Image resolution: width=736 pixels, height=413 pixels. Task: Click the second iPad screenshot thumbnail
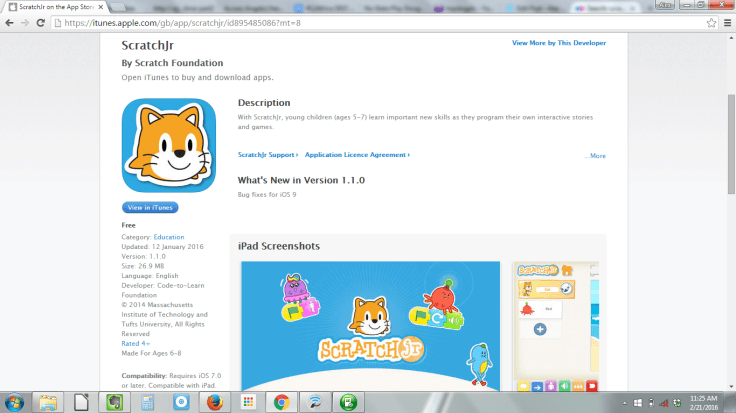coord(556,326)
